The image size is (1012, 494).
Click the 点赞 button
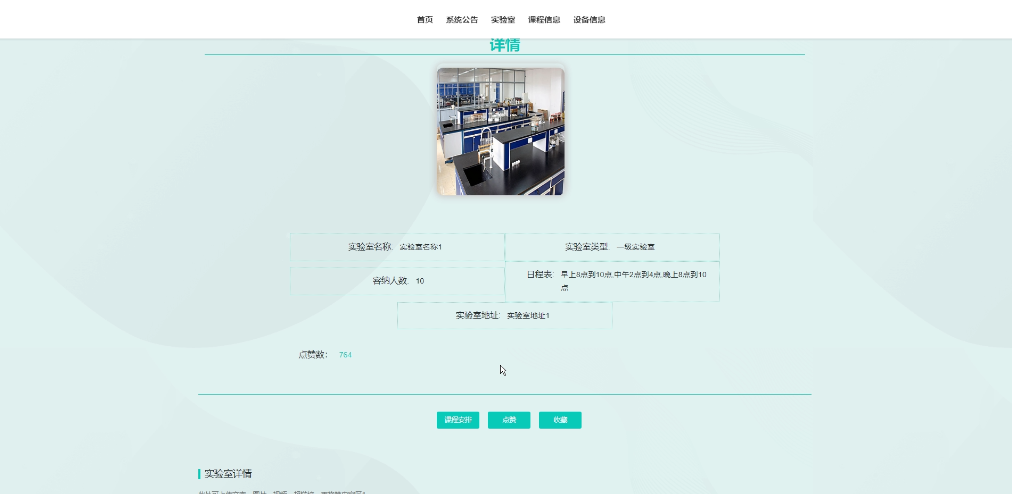click(509, 420)
